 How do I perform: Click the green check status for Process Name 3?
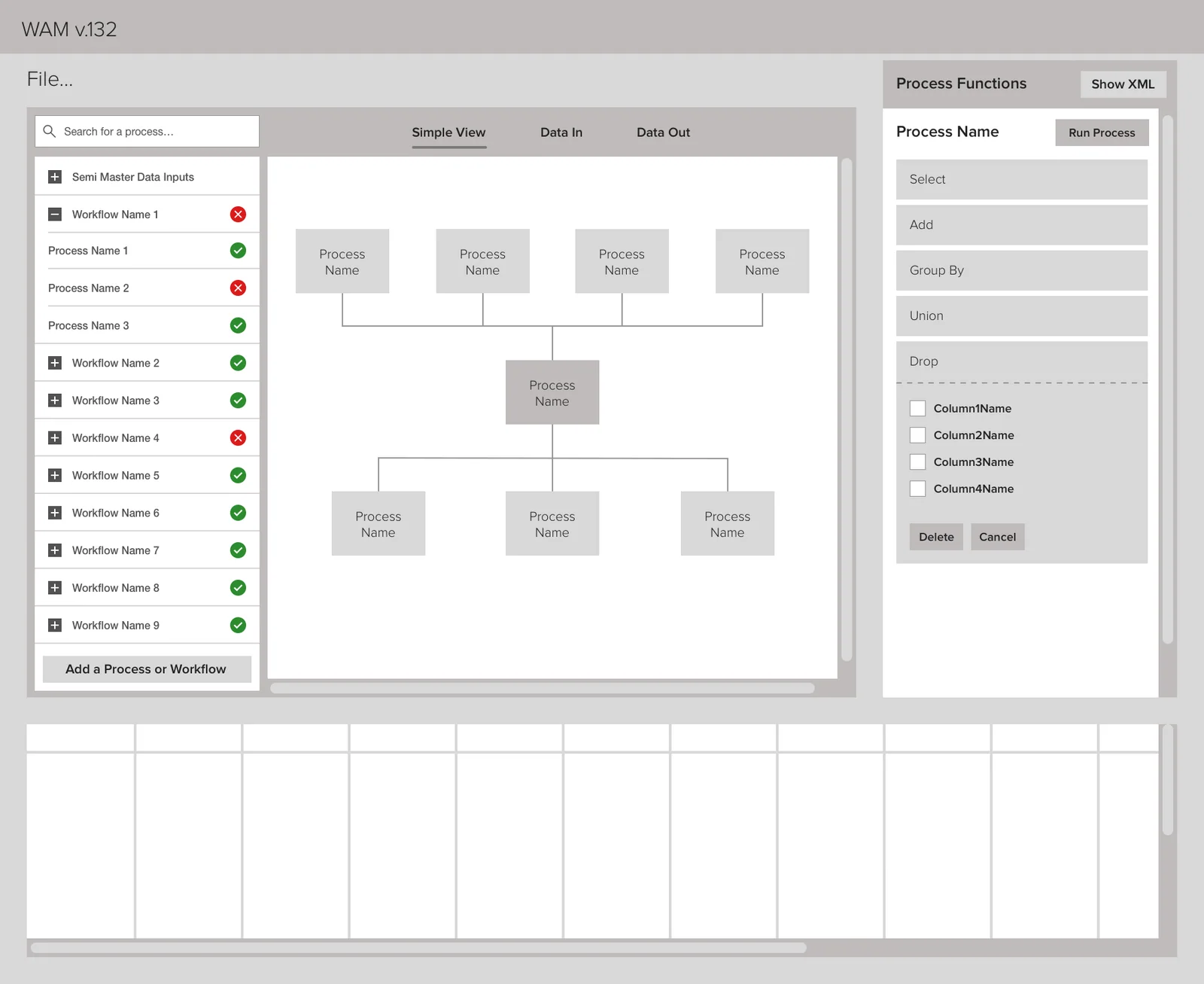238,325
